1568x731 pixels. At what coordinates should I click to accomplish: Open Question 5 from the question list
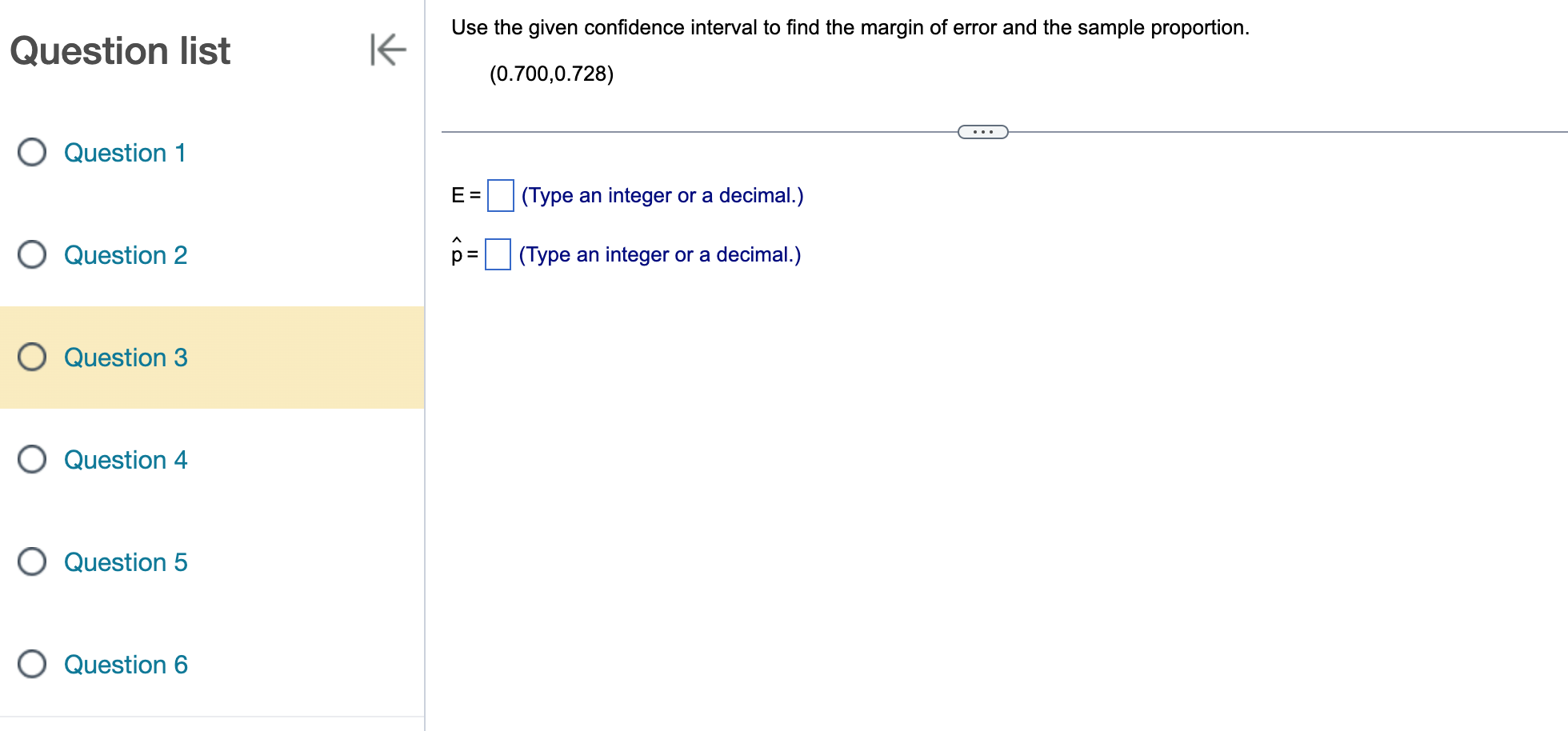click(x=125, y=561)
